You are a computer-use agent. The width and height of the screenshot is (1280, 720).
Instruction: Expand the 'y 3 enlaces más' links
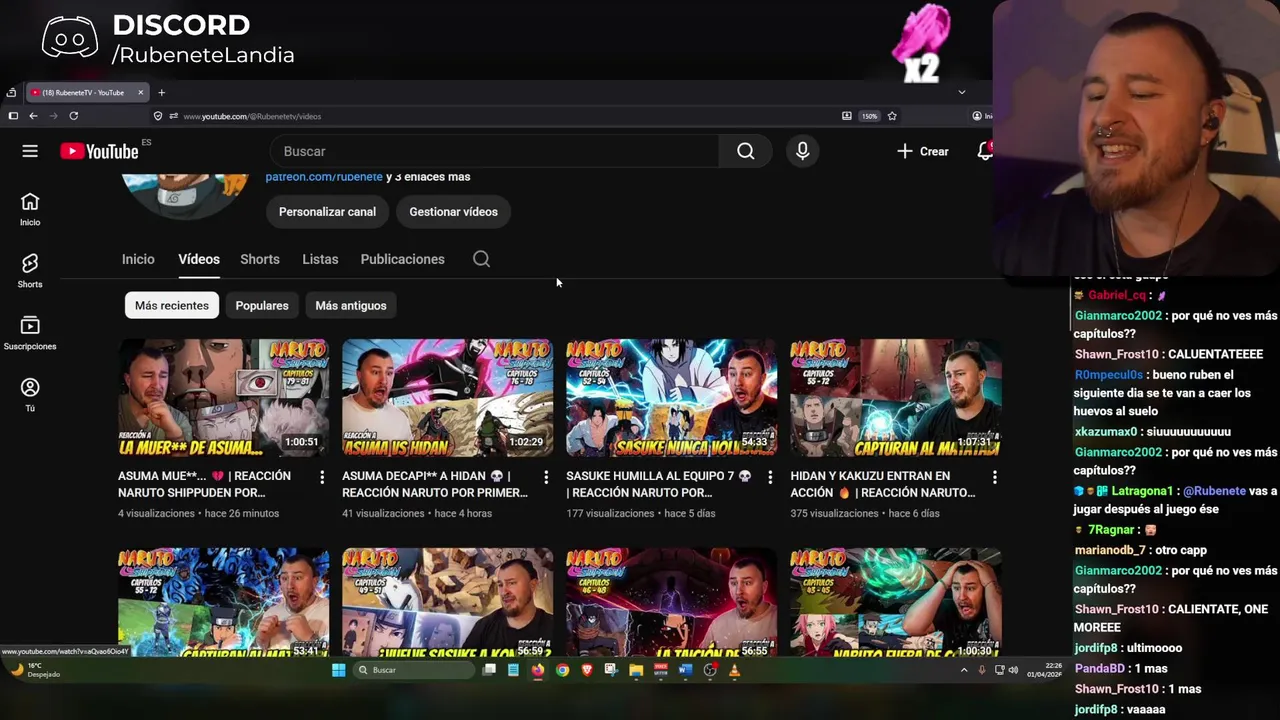tap(428, 177)
